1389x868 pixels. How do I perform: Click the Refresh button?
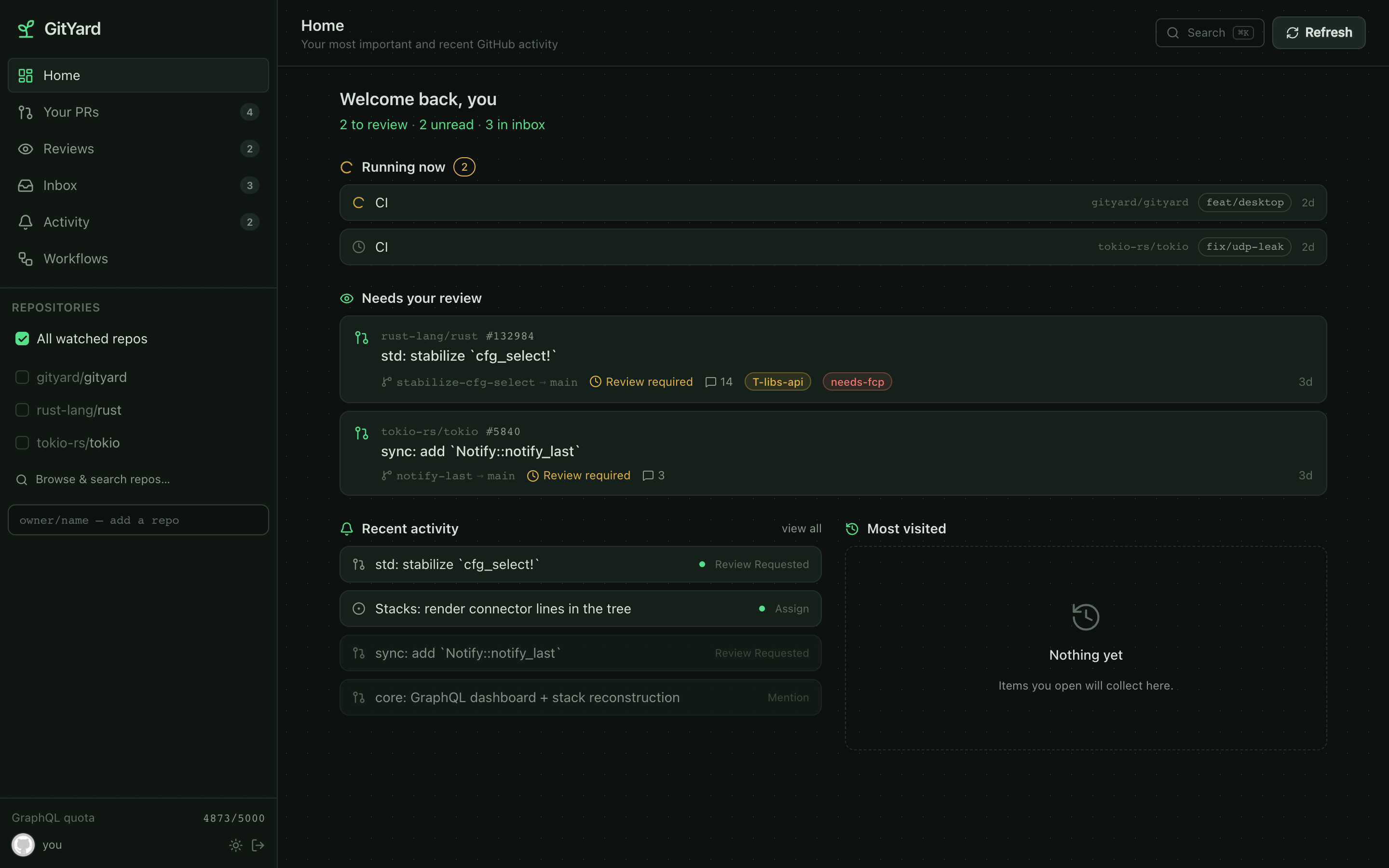1319,33
